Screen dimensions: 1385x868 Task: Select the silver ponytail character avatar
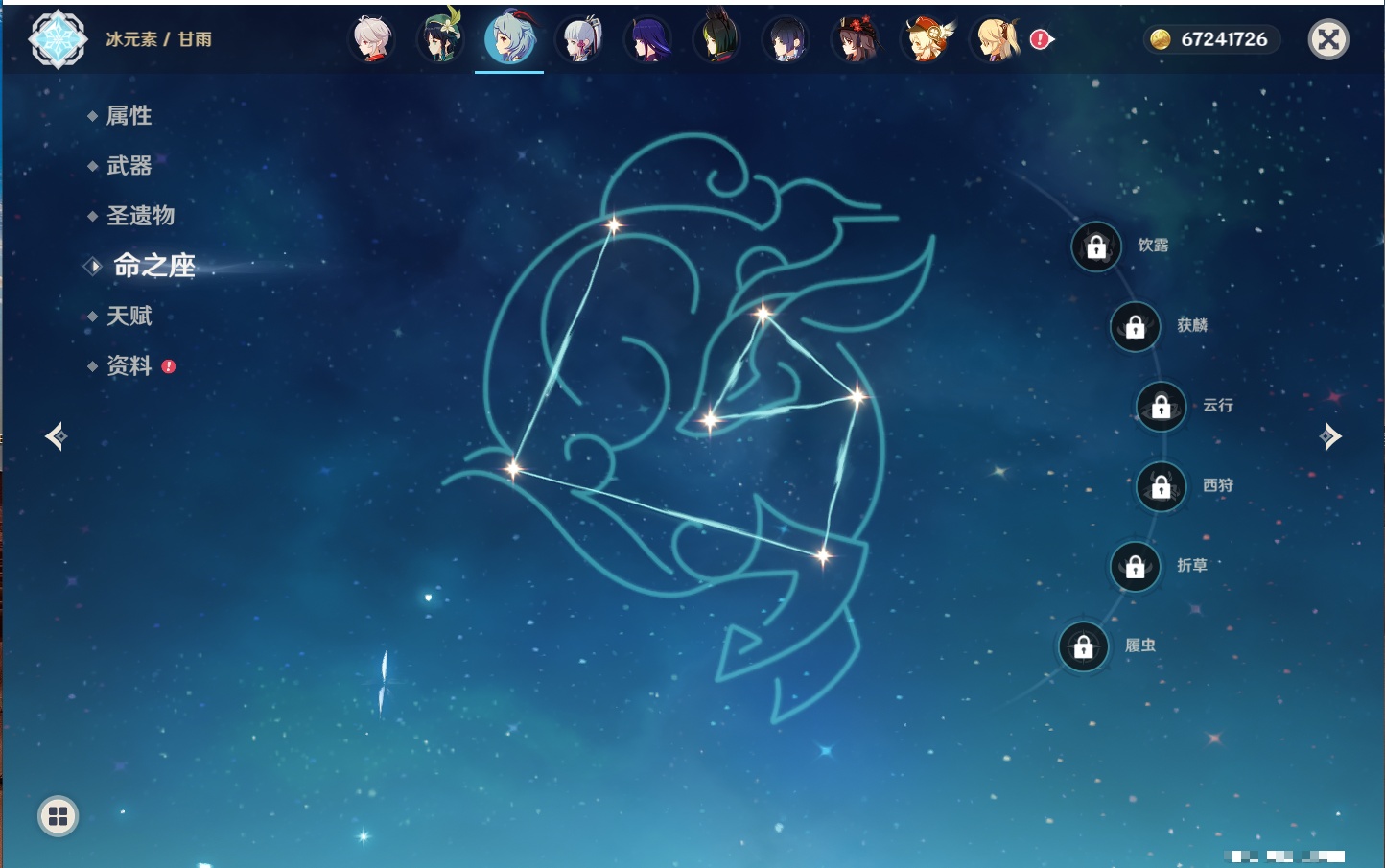tap(579, 39)
